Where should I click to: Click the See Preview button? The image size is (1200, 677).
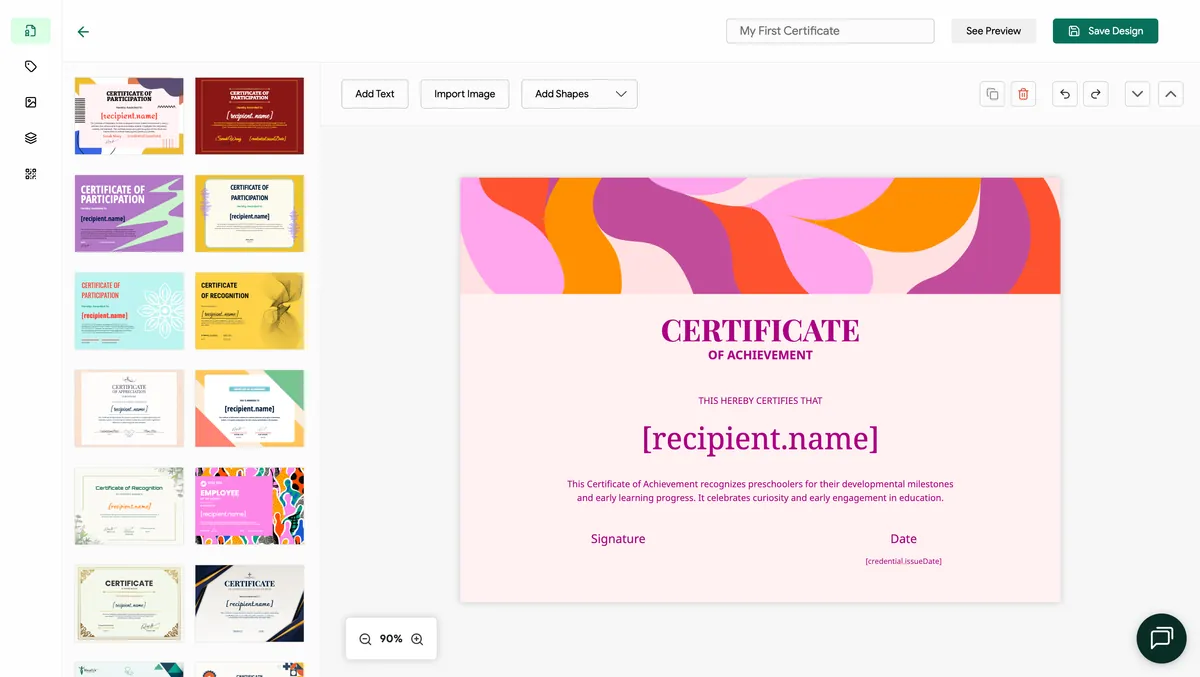[993, 31]
